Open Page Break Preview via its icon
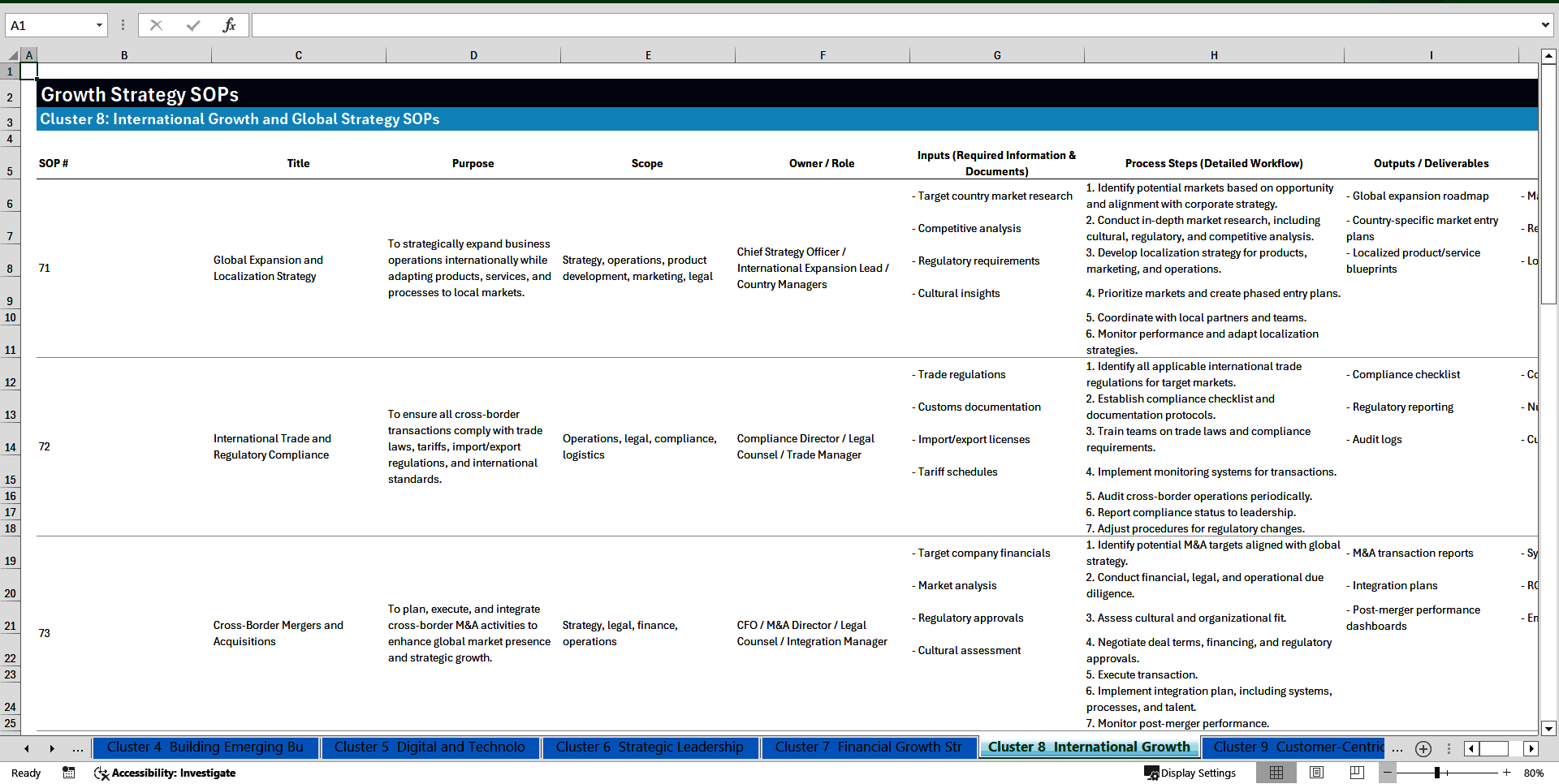The height and width of the screenshot is (784, 1559). tap(1355, 773)
